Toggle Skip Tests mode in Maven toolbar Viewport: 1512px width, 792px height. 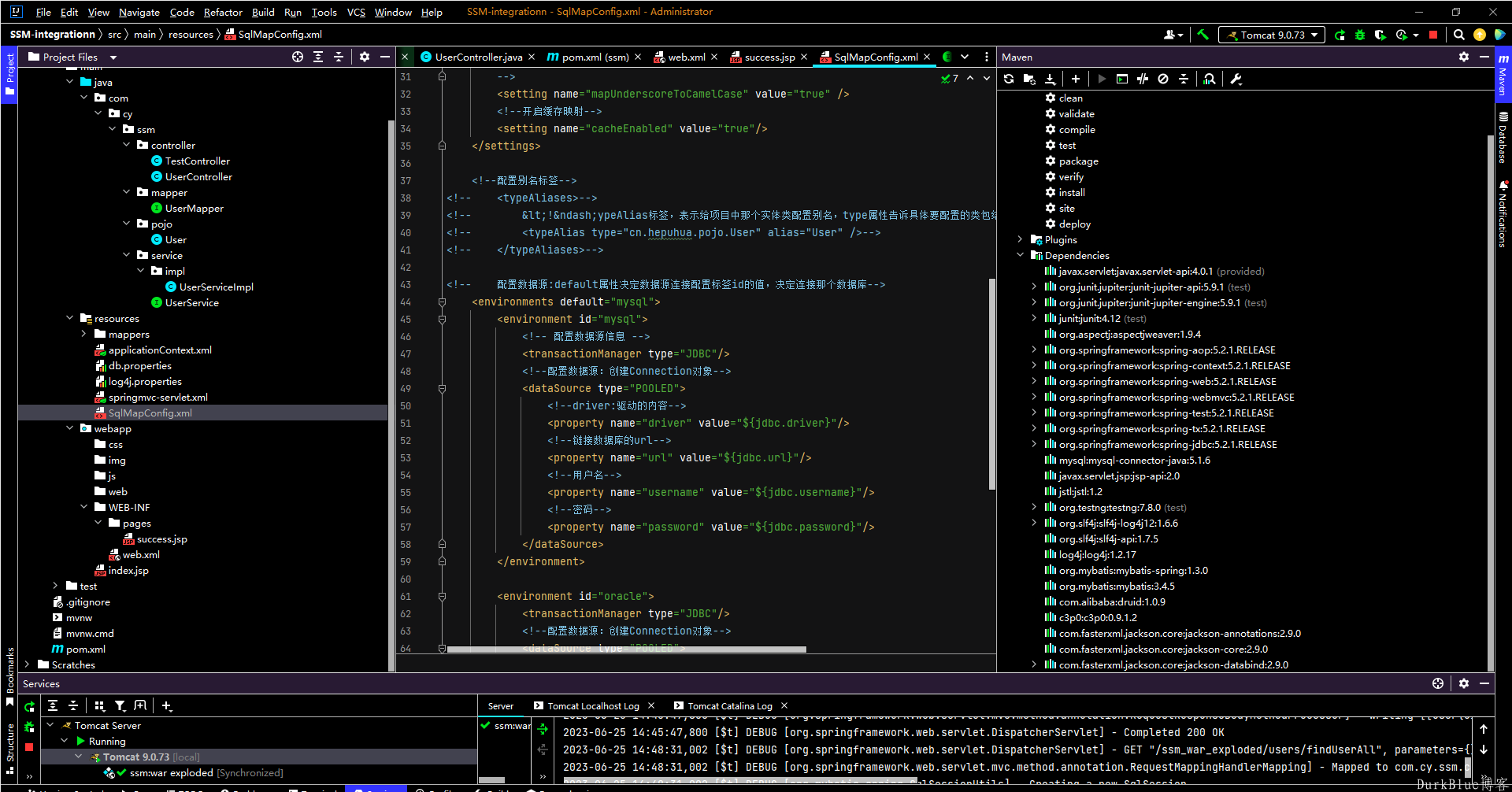tap(1163, 79)
